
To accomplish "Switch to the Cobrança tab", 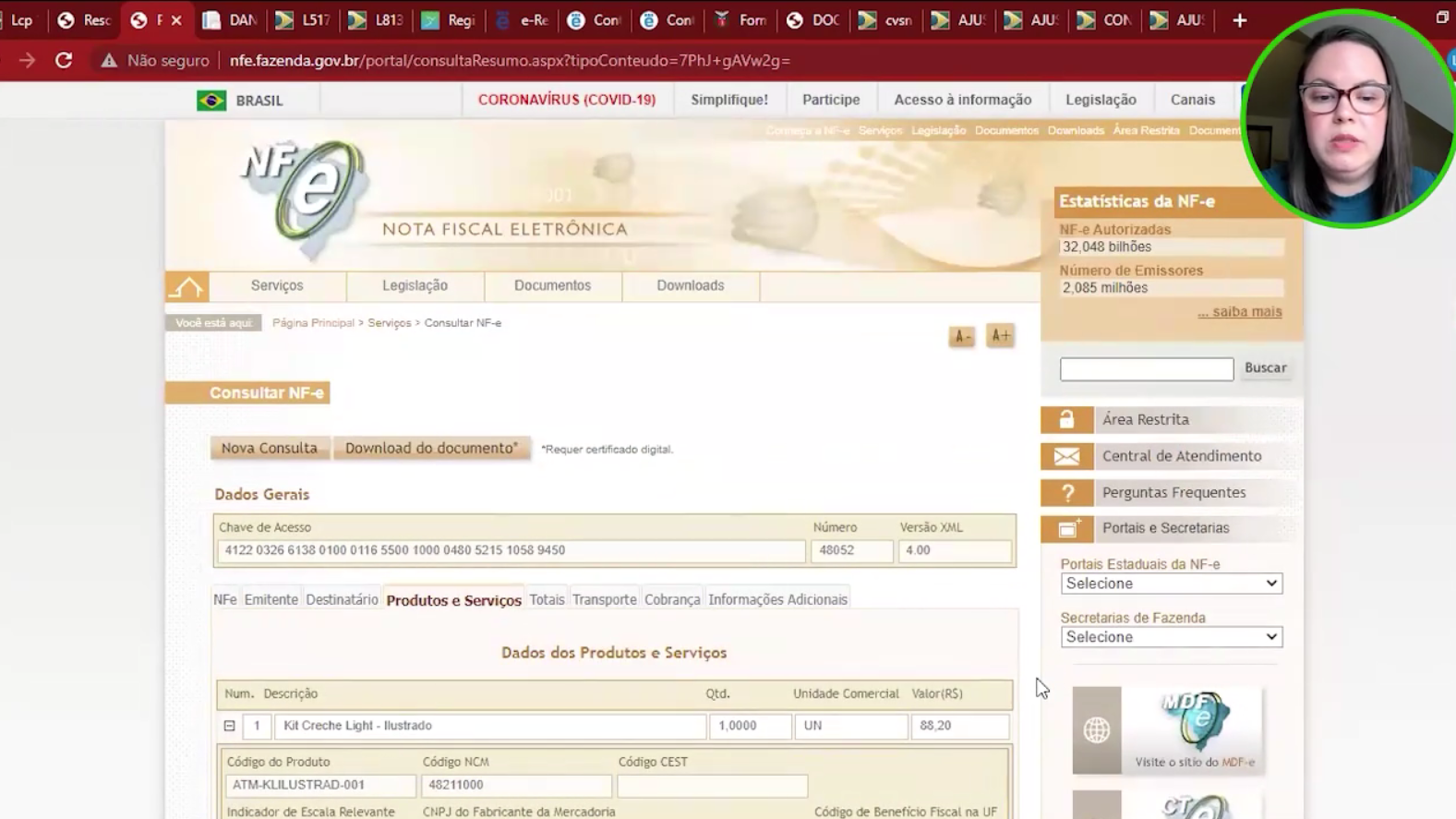I will (x=672, y=600).
